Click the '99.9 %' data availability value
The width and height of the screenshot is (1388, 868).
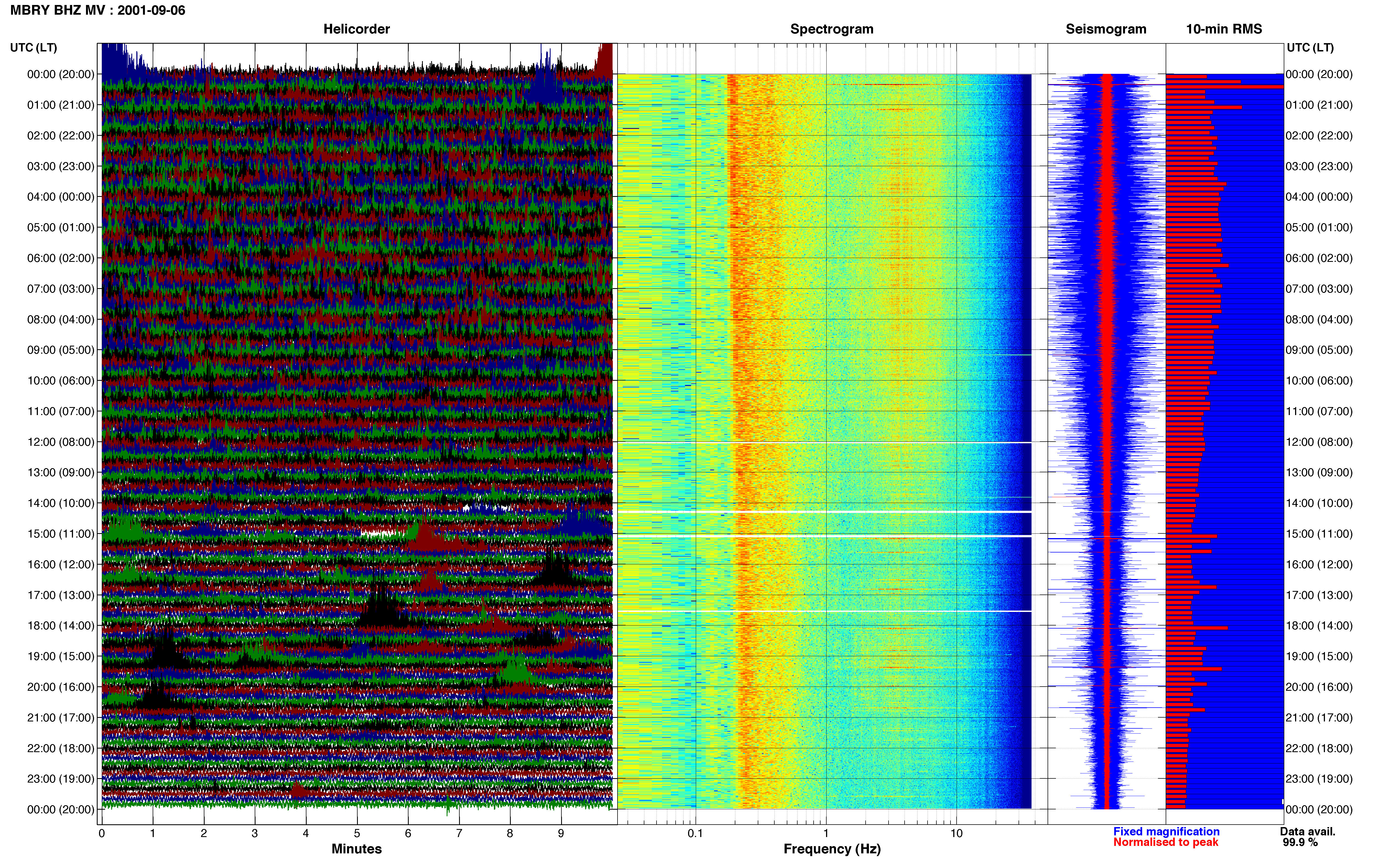tap(1300, 842)
